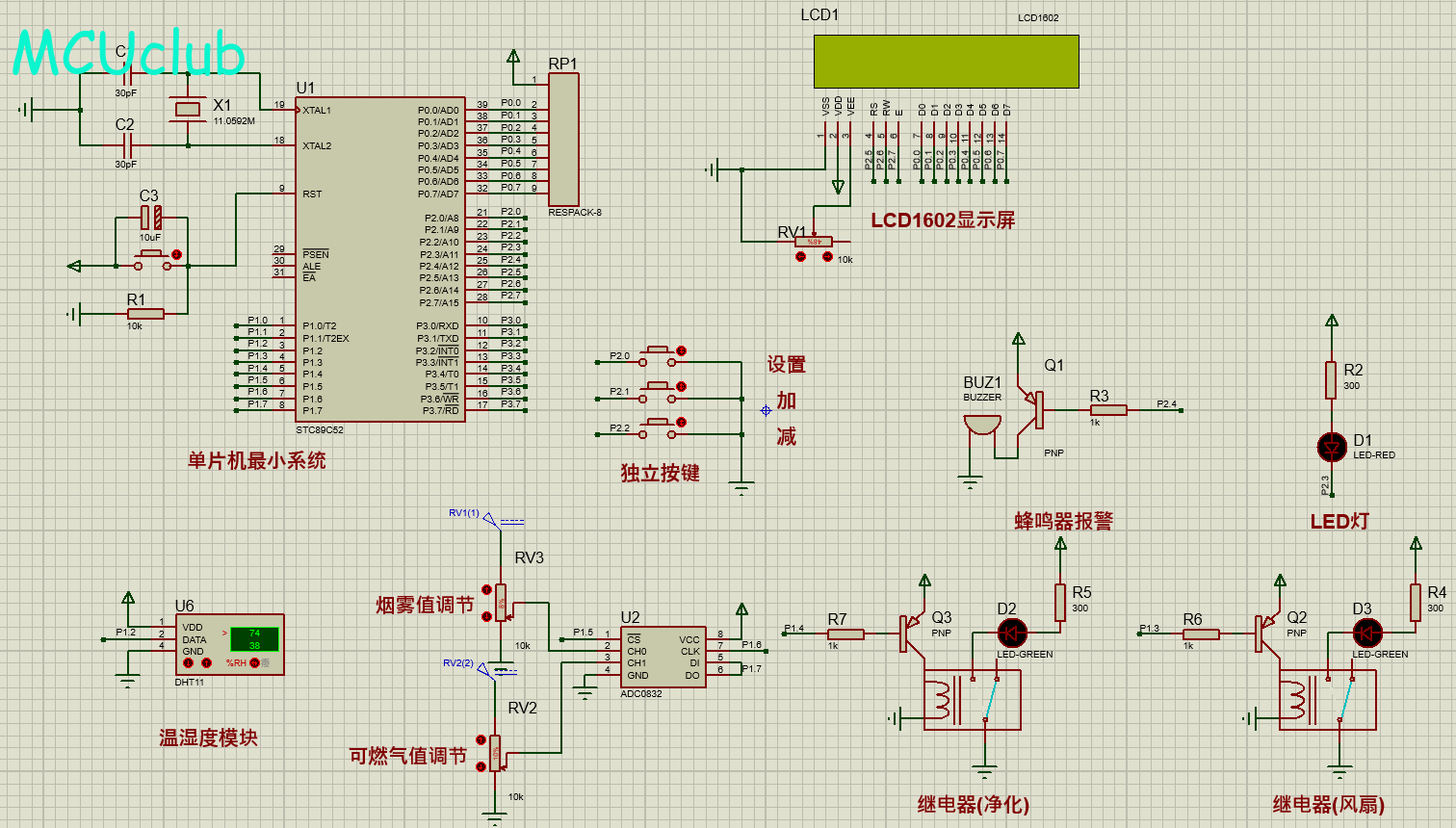Click the DHT11 green readout display
Image resolution: width=1456 pixels, height=828 pixels.
pos(254,639)
